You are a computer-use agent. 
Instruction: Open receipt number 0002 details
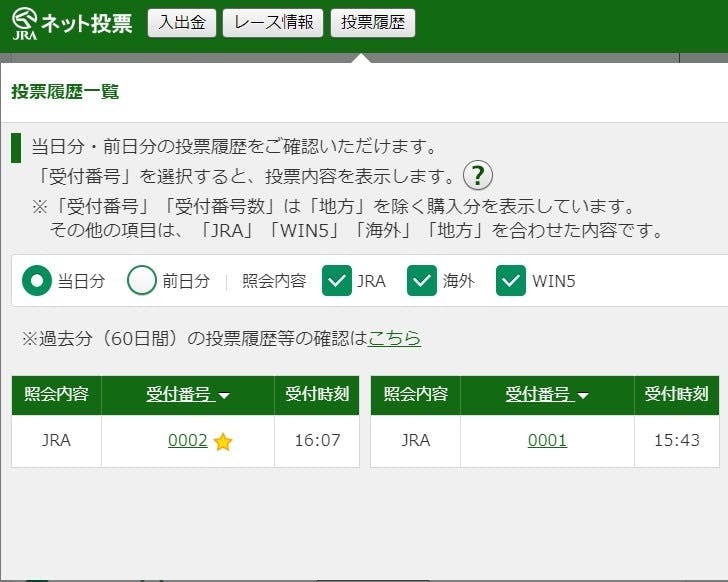coord(188,441)
